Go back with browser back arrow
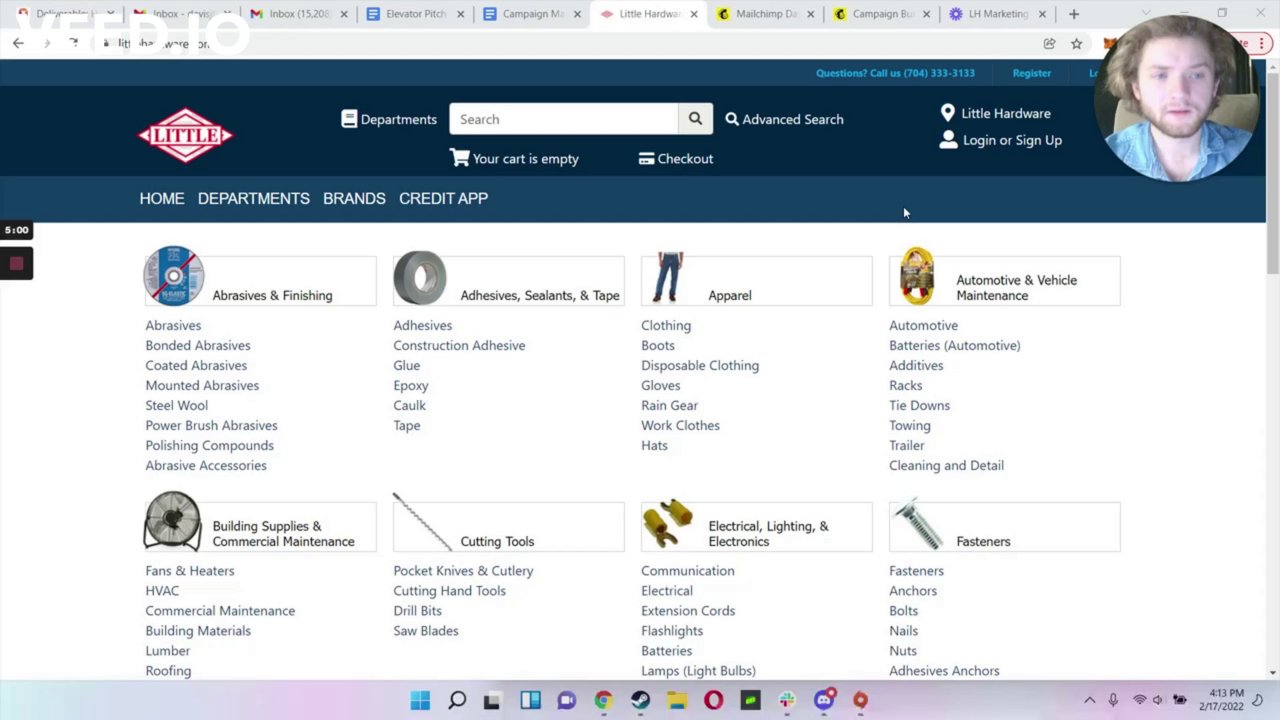 [18, 43]
